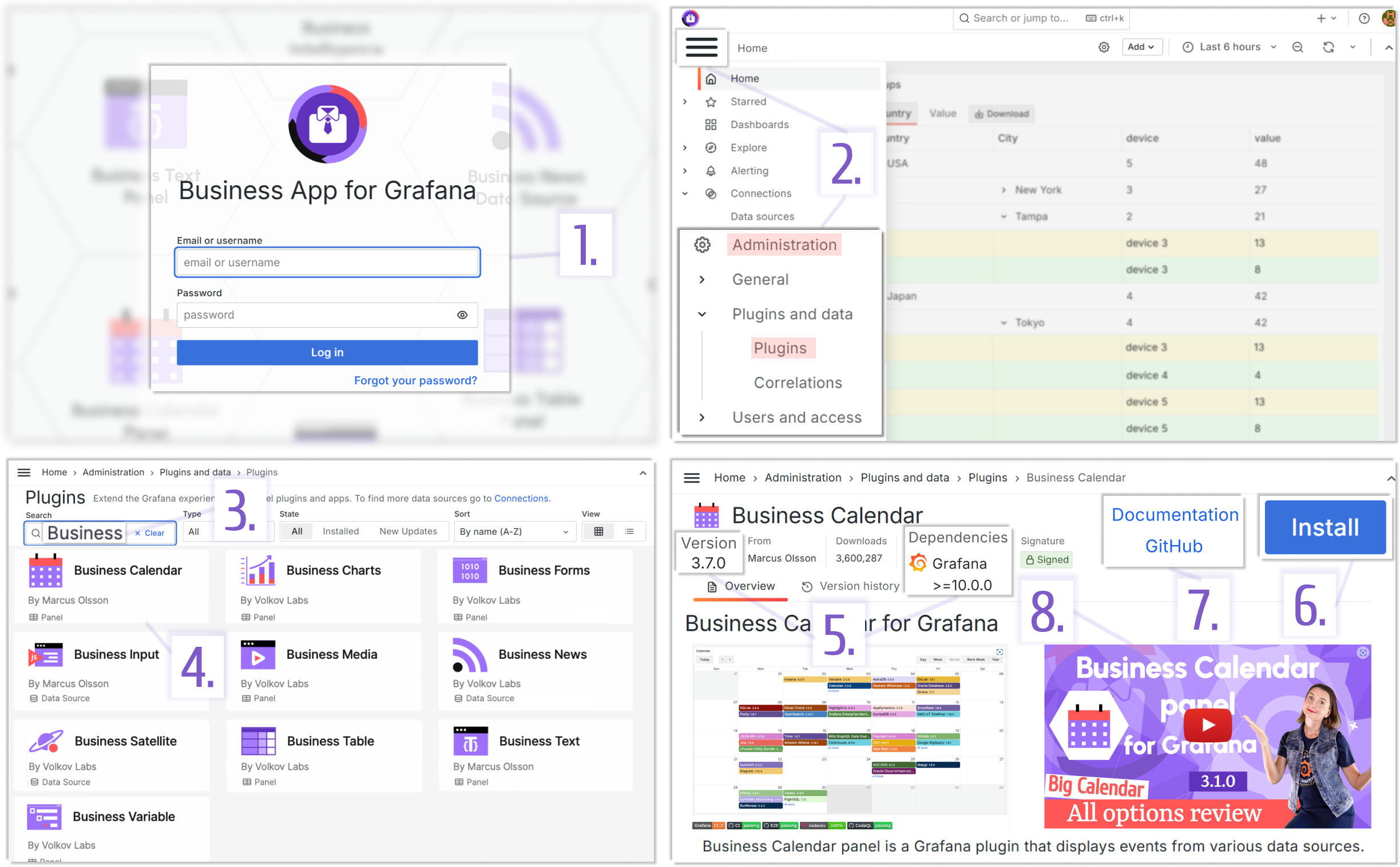Click Administration breadcrumb in Business Calendar page
Image resolution: width=1400 pixels, height=867 pixels.
point(802,478)
